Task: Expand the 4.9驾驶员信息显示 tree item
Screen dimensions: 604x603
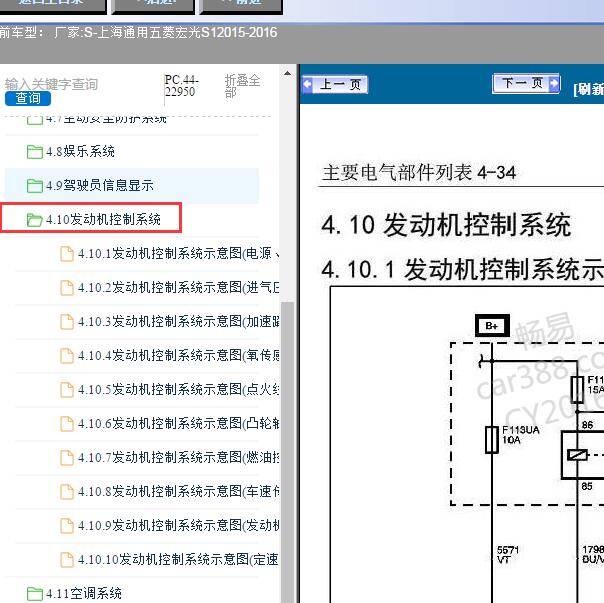Action: [100, 185]
